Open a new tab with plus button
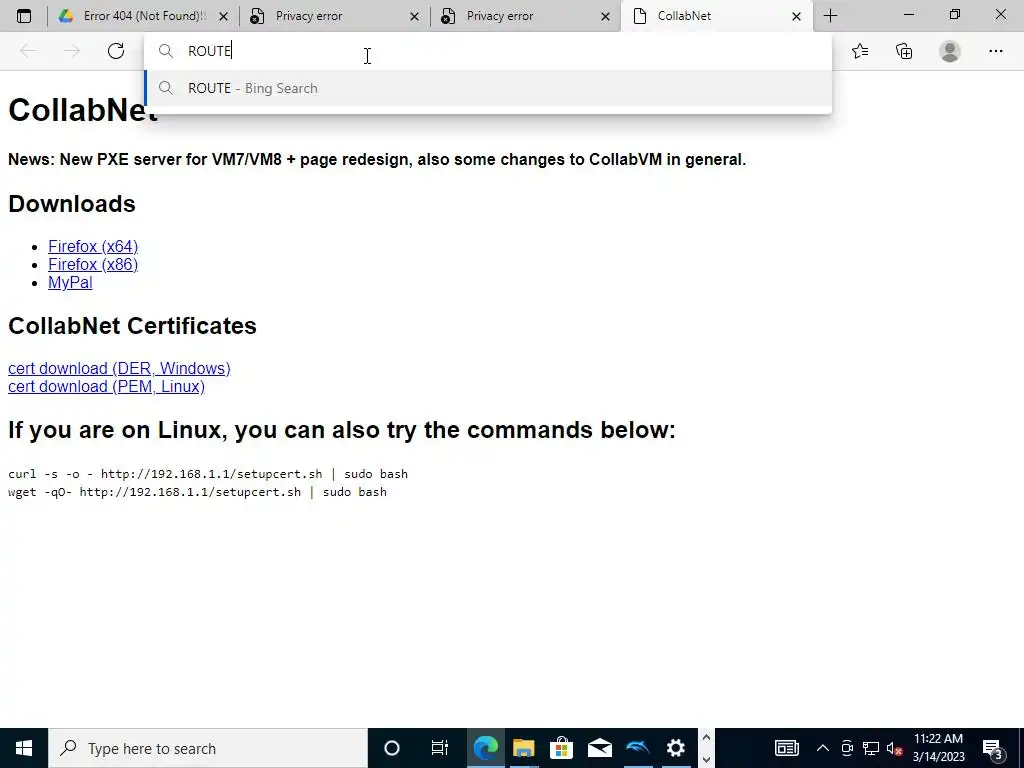 pyautogui.click(x=830, y=16)
